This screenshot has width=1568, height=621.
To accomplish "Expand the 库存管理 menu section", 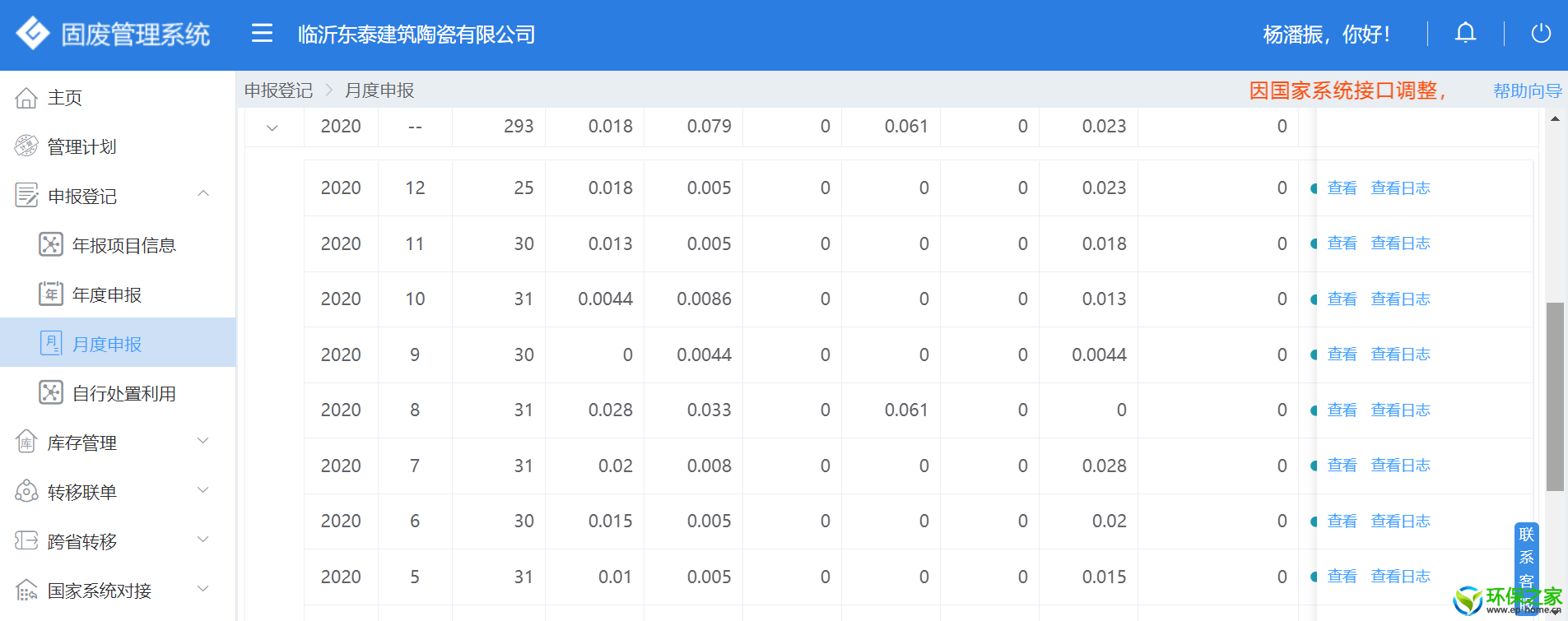I will [203, 441].
